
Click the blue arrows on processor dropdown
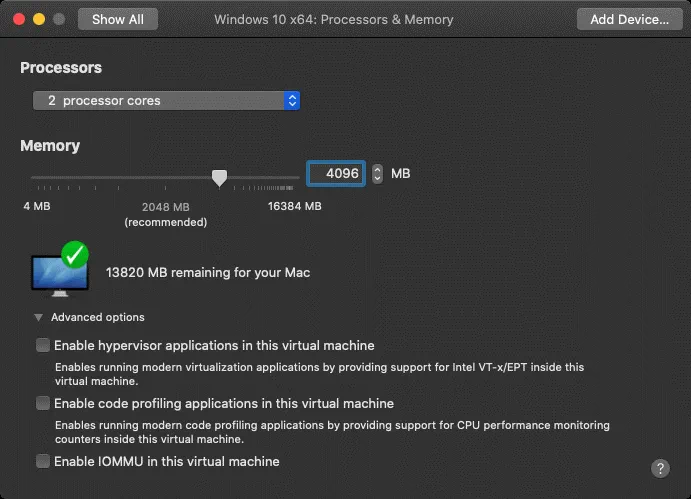[x=291, y=100]
